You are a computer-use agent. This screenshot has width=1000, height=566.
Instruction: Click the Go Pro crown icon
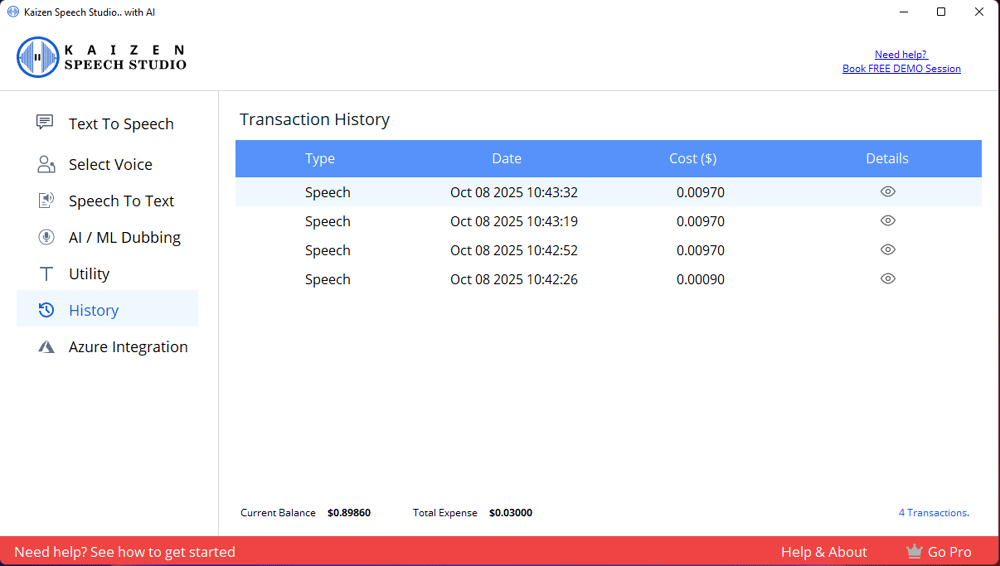tap(914, 551)
